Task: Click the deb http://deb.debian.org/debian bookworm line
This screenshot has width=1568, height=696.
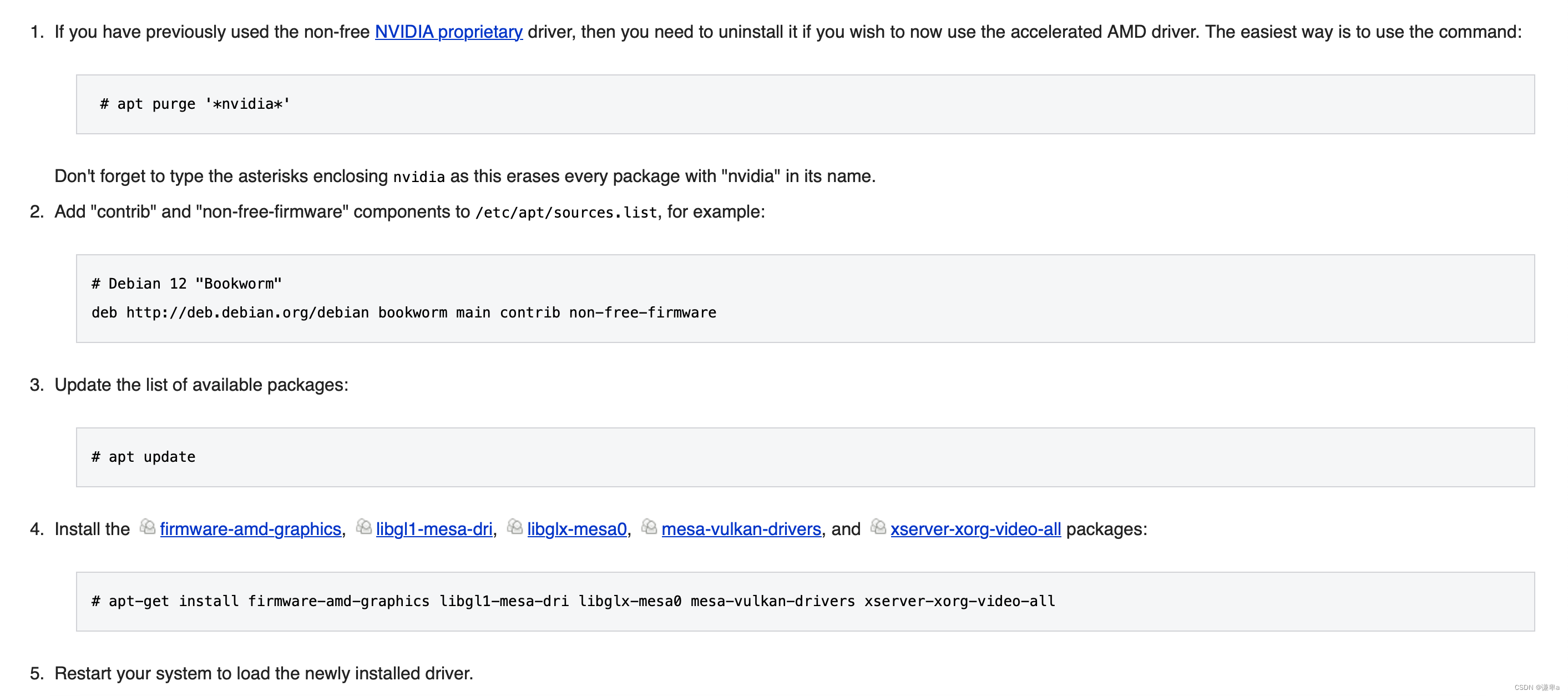Action: [x=403, y=312]
